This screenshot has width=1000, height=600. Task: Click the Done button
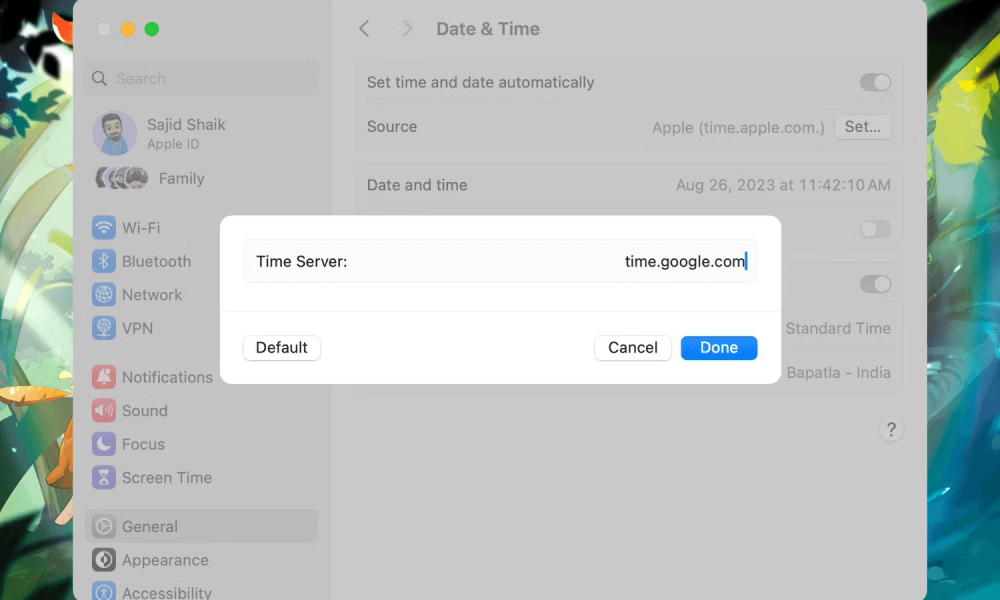719,348
